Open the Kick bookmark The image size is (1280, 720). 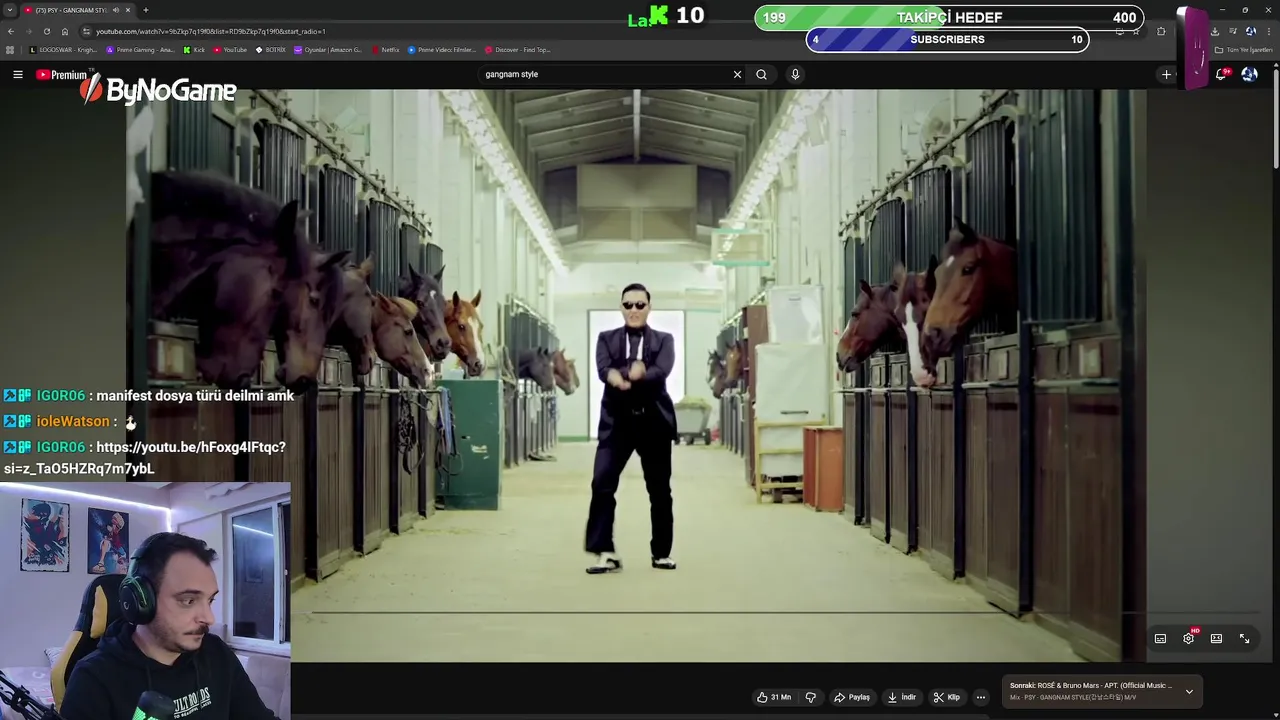pos(194,50)
